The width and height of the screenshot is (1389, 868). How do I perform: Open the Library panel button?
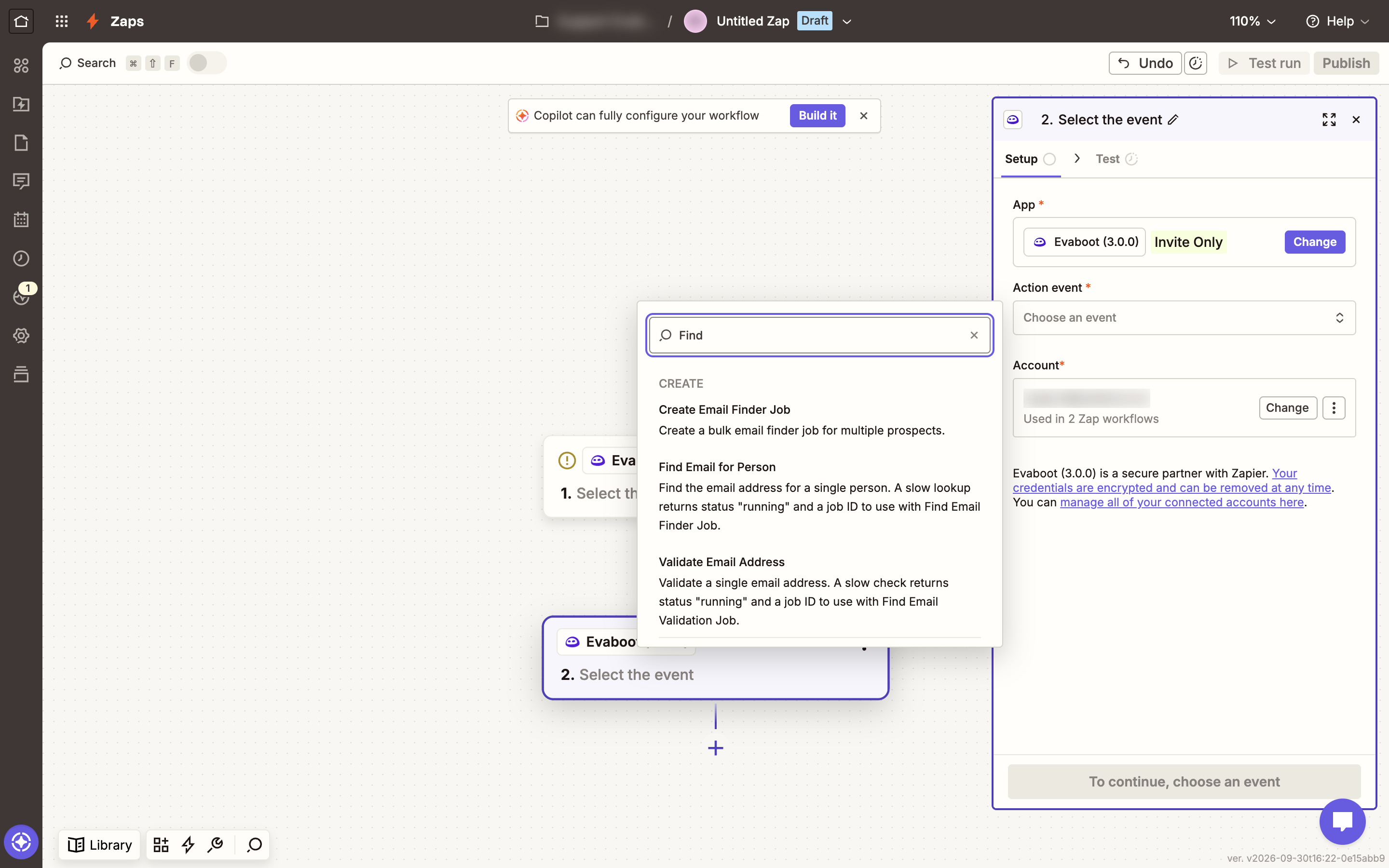[100, 844]
